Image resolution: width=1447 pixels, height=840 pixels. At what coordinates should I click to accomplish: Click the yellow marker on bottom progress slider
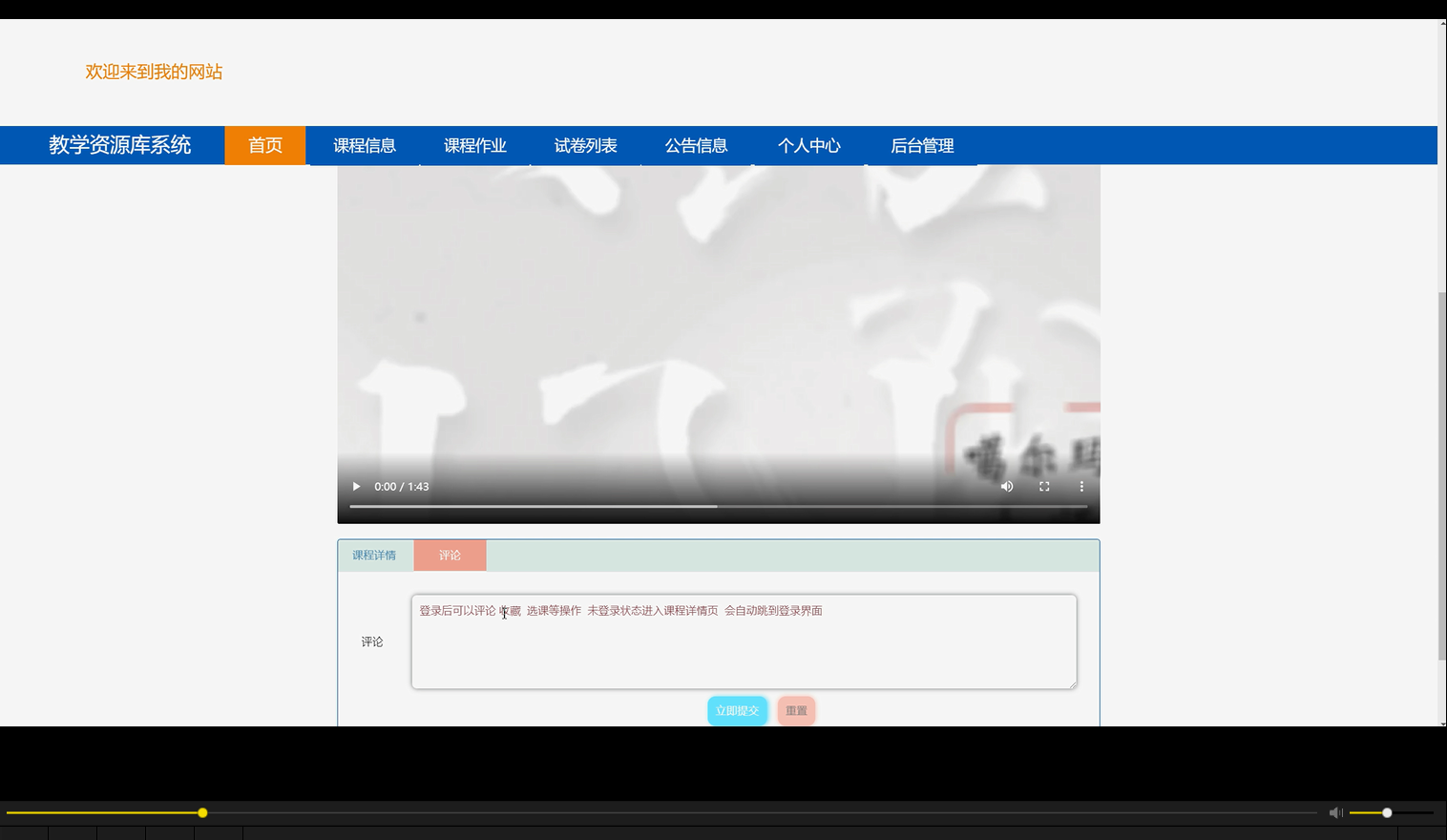[202, 812]
